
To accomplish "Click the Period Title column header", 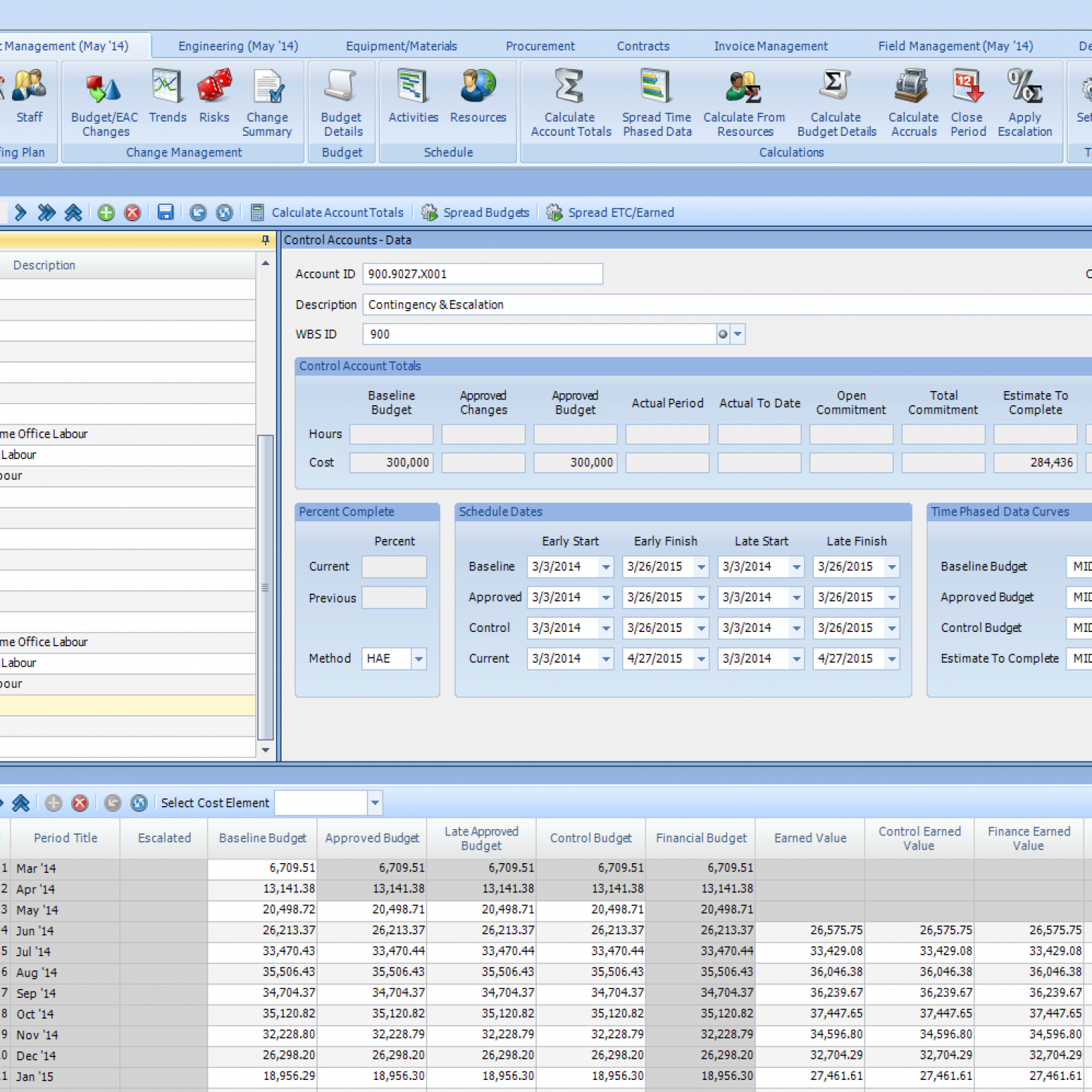I will [x=65, y=838].
